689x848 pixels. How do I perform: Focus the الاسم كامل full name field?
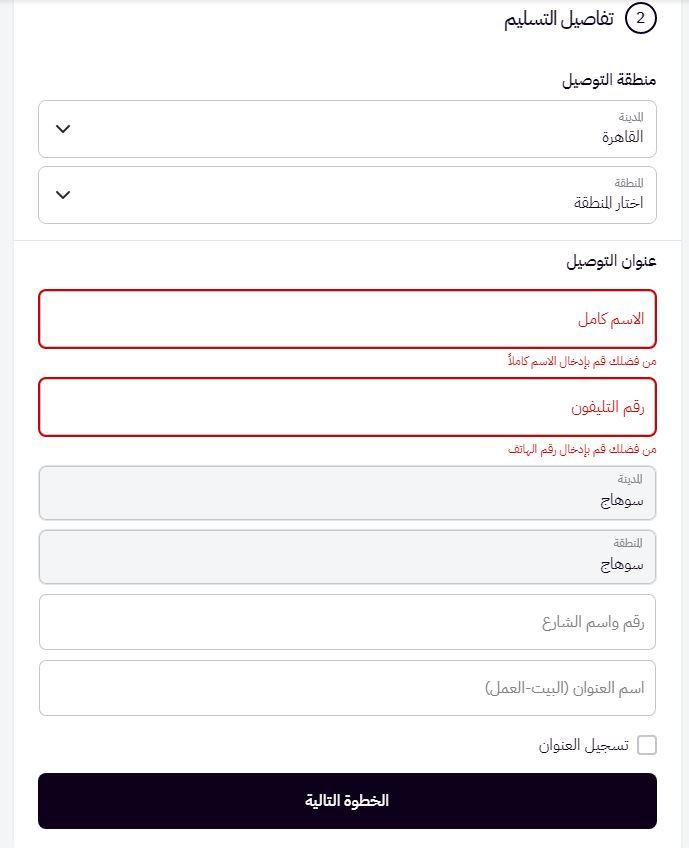tap(347, 319)
